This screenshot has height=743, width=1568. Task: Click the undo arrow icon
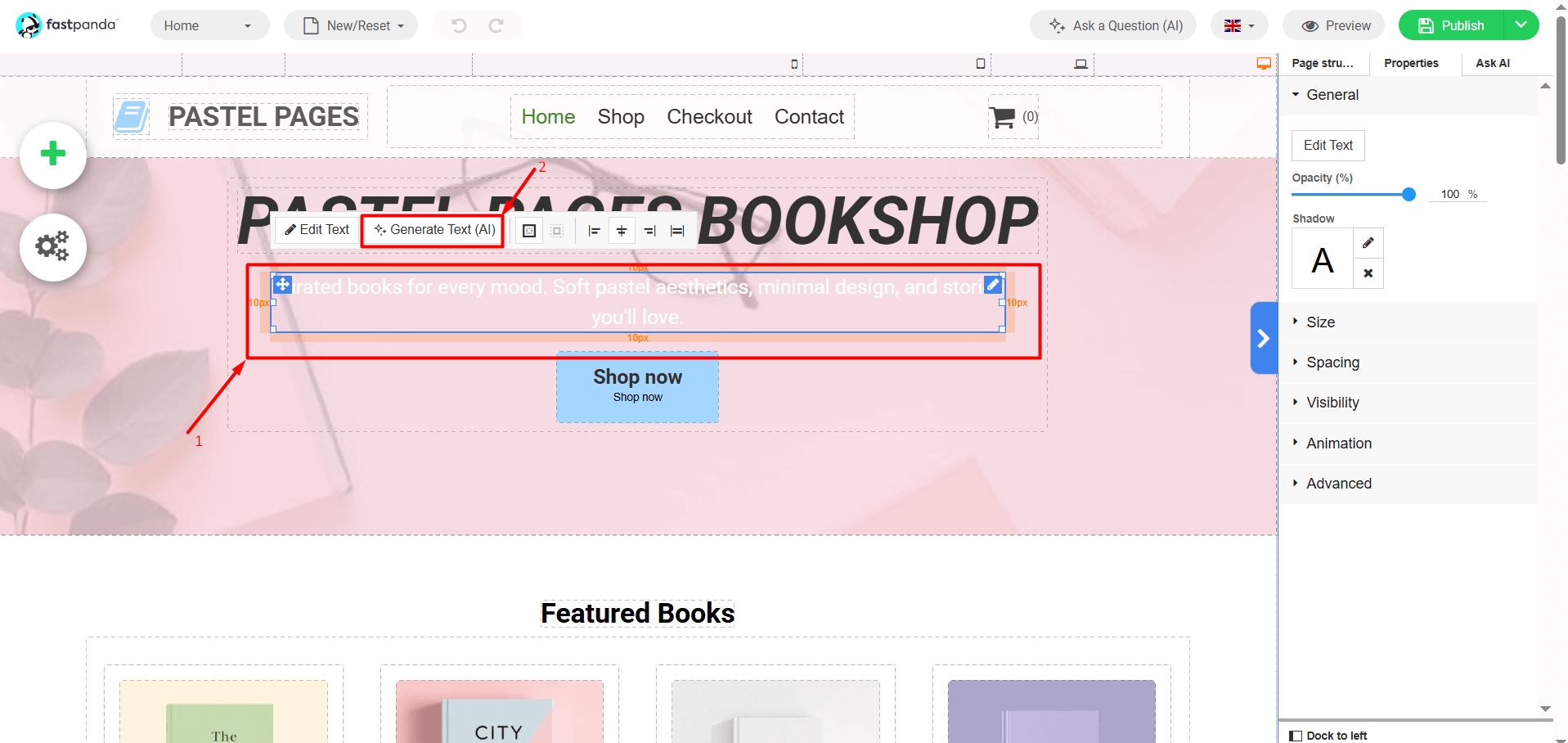point(459,25)
